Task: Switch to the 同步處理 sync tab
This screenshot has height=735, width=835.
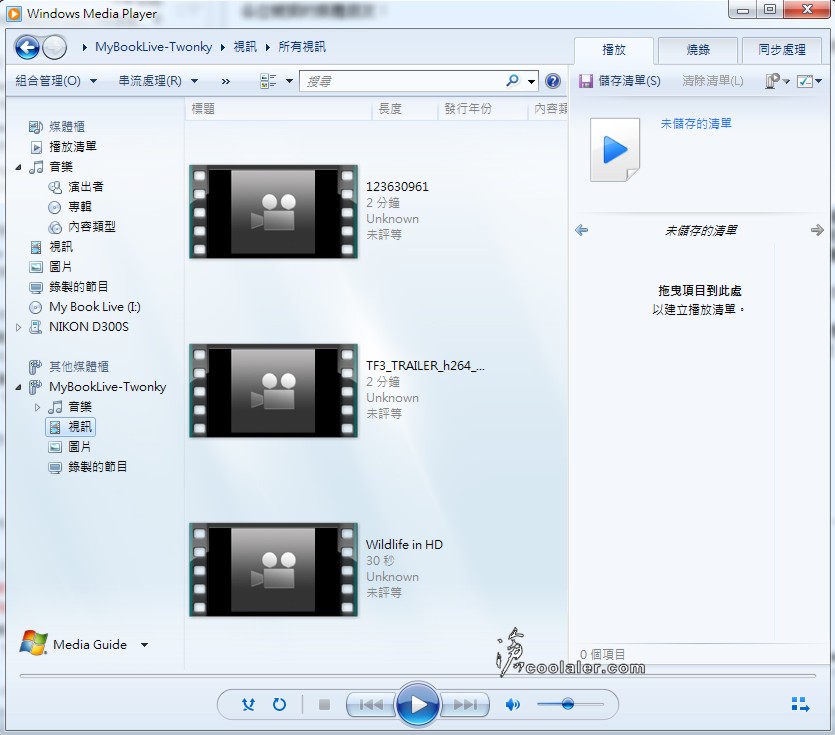Action: pos(782,50)
